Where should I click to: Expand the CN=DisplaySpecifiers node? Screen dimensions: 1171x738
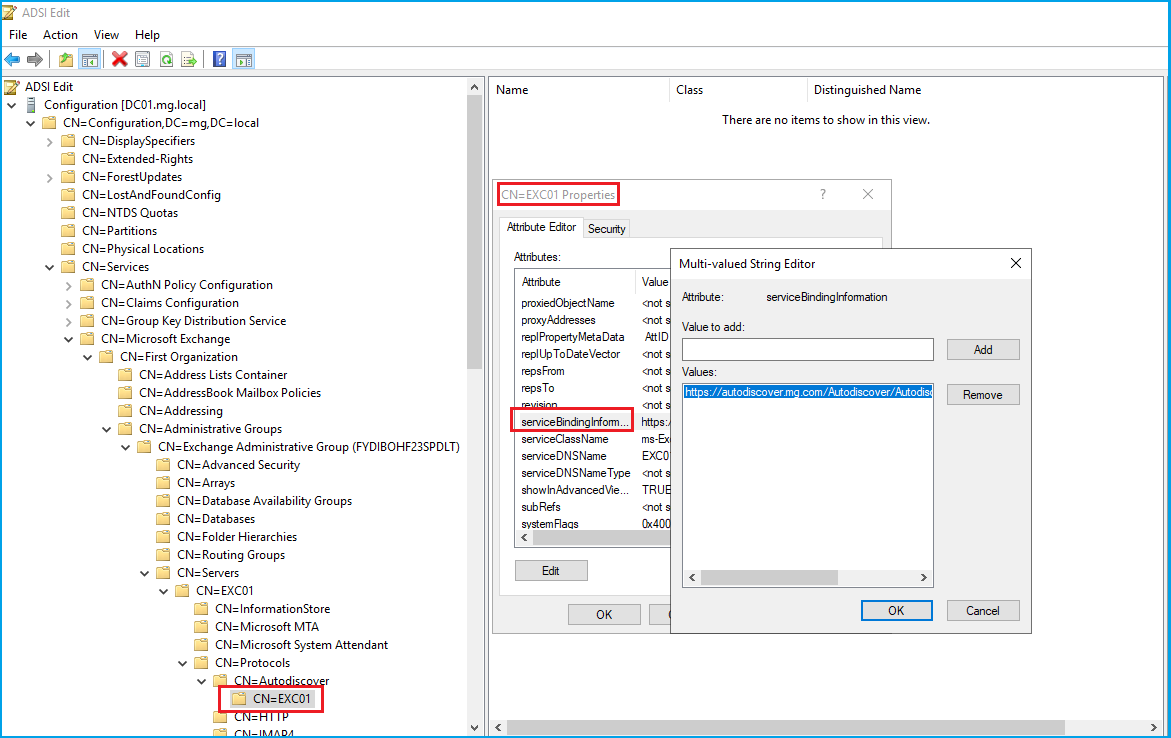(50, 141)
